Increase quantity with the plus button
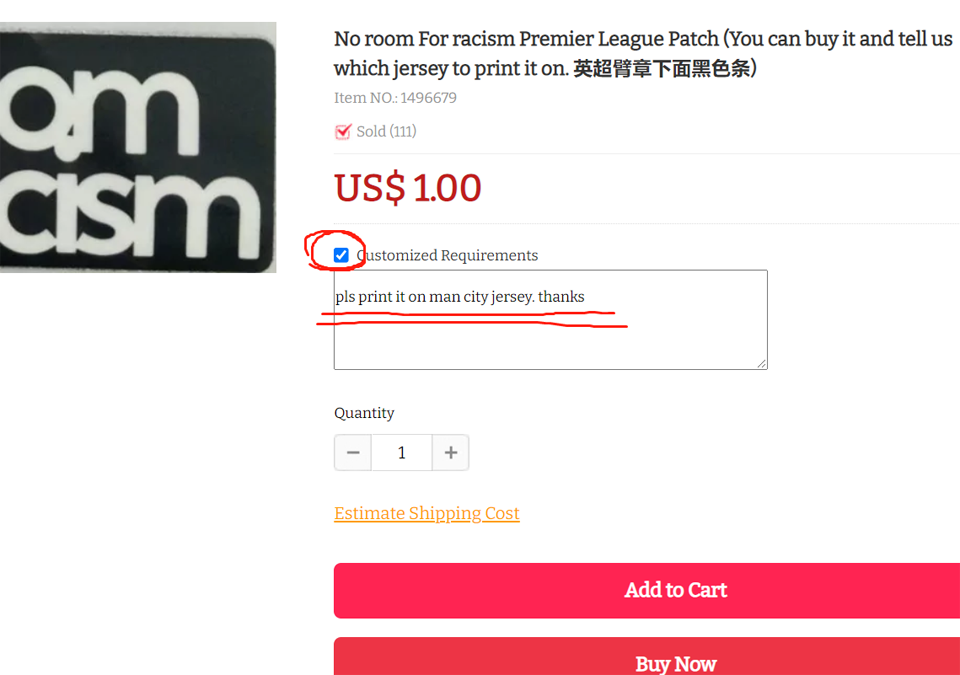 tap(451, 453)
